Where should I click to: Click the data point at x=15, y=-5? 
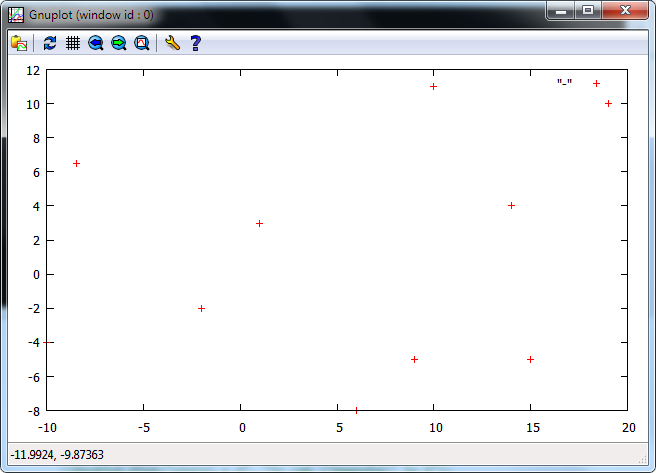[x=530, y=360]
